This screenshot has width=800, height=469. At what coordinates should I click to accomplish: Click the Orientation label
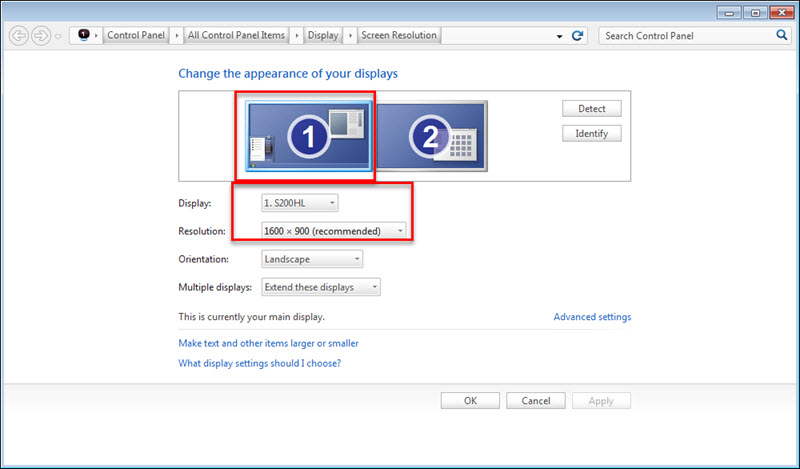tap(204, 259)
